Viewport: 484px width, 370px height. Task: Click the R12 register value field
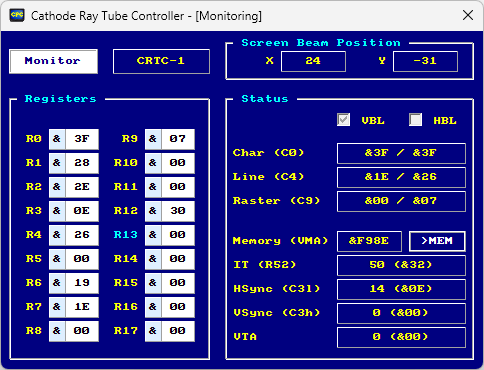178,211
